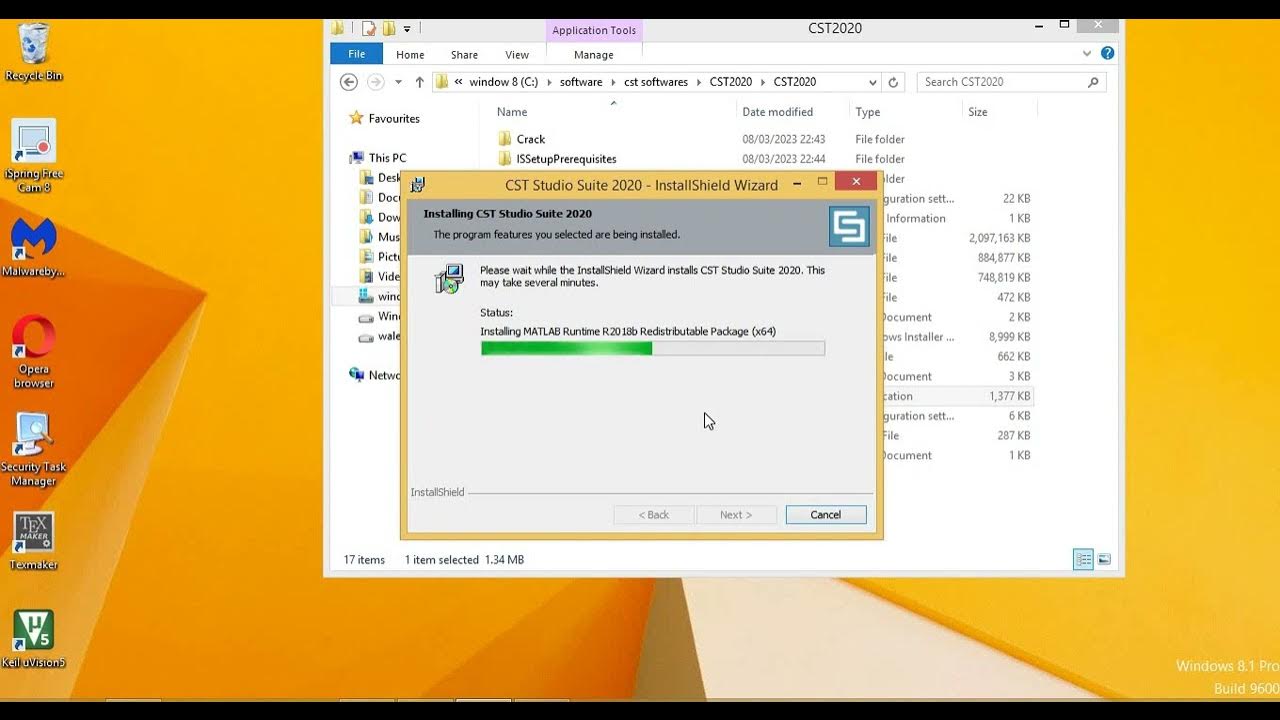This screenshot has width=1280, height=720.
Task: Click the InstallShield title bar icon
Action: tap(418, 185)
